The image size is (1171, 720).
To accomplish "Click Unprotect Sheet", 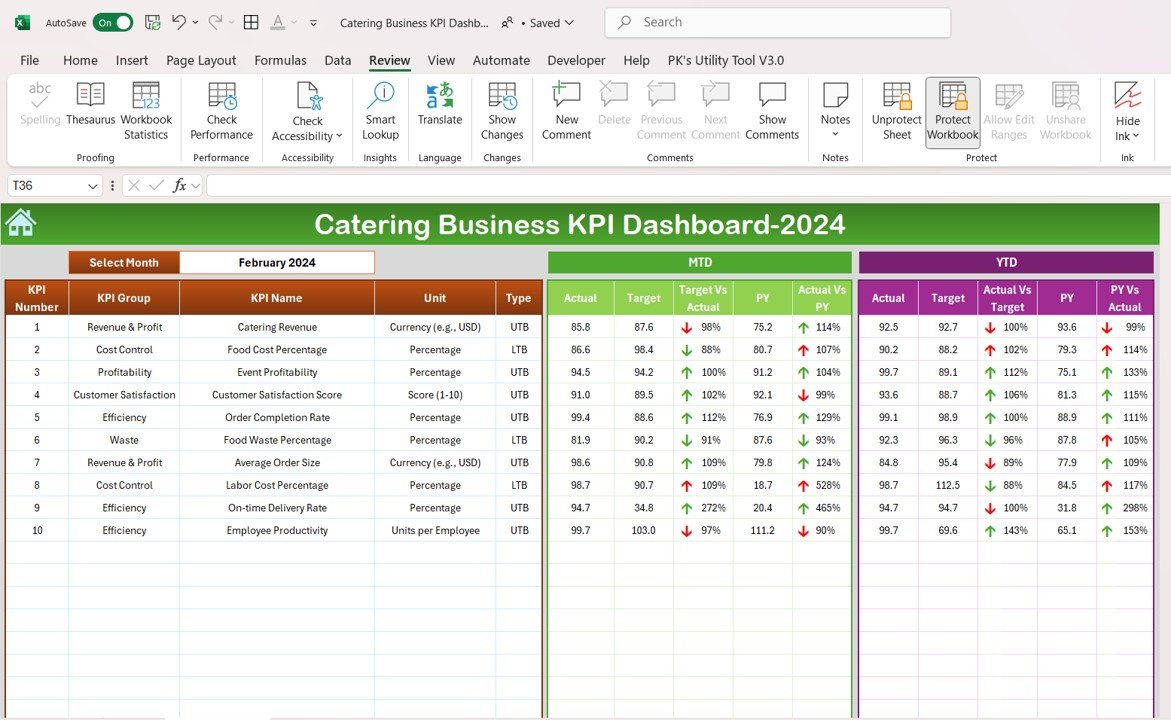I will pos(897,110).
